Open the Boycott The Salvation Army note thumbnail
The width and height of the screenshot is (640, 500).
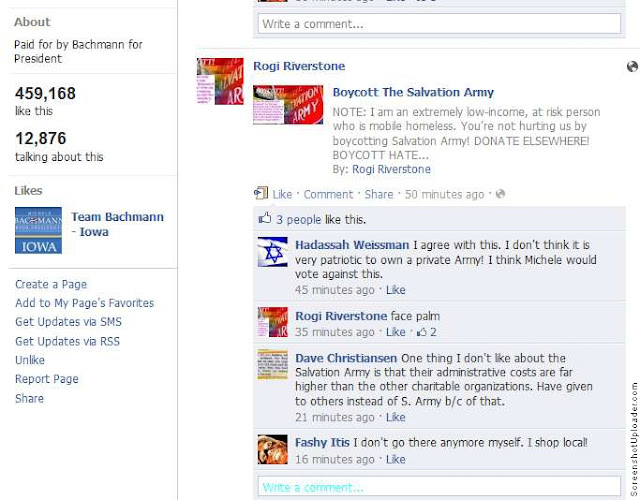coord(288,104)
